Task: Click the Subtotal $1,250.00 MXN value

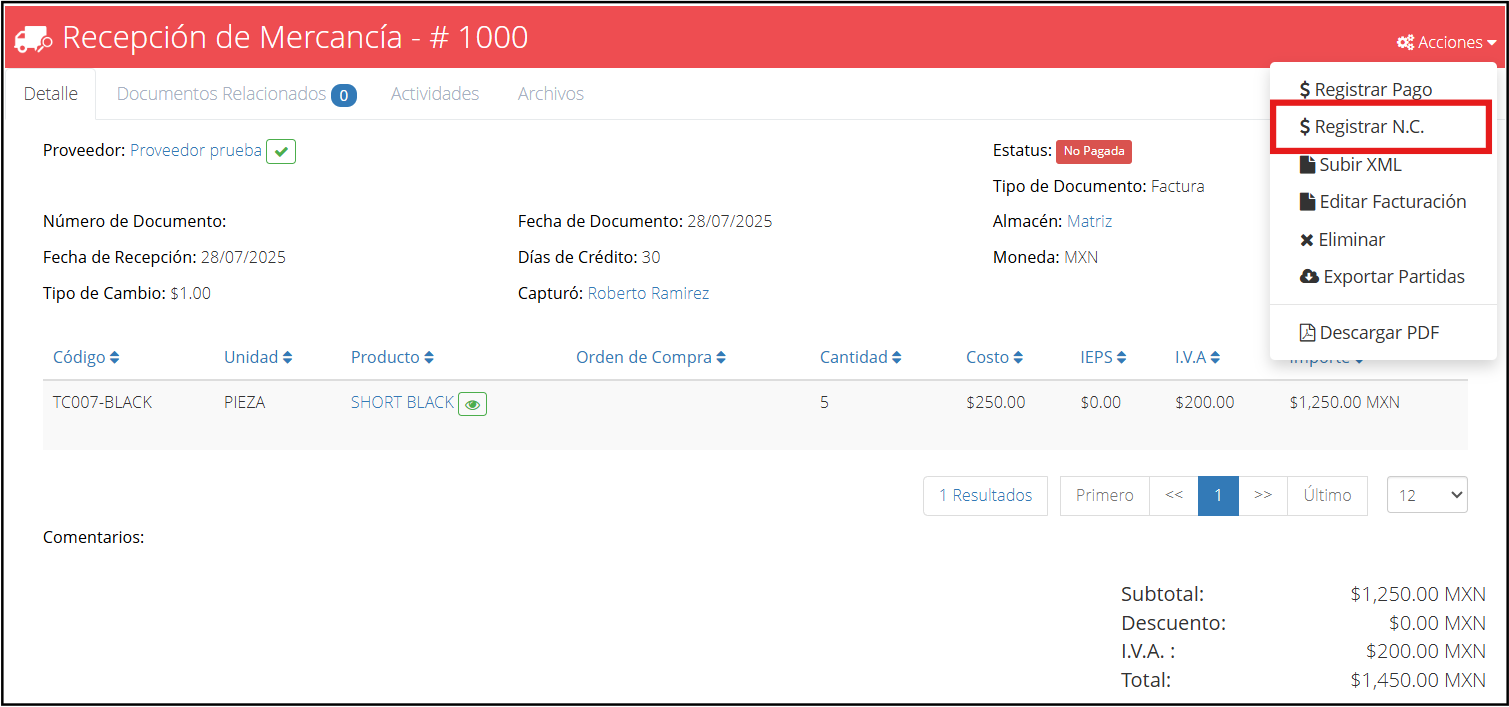Action: (x=1418, y=594)
